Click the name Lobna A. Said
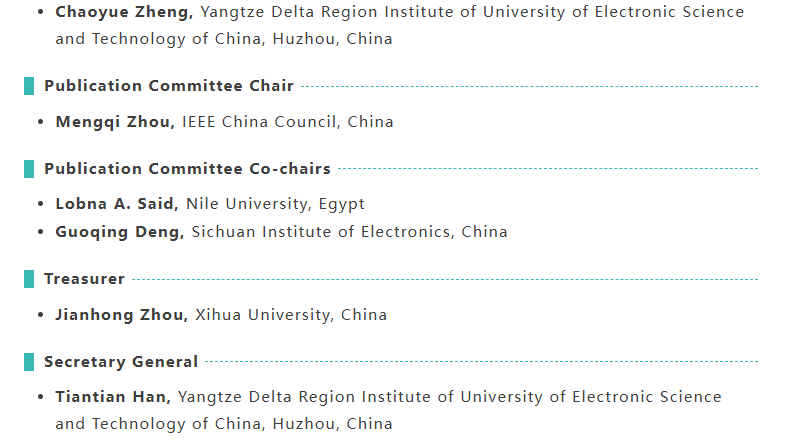Image resolution: width=790 pixels, height=448 pixels. 117,204
